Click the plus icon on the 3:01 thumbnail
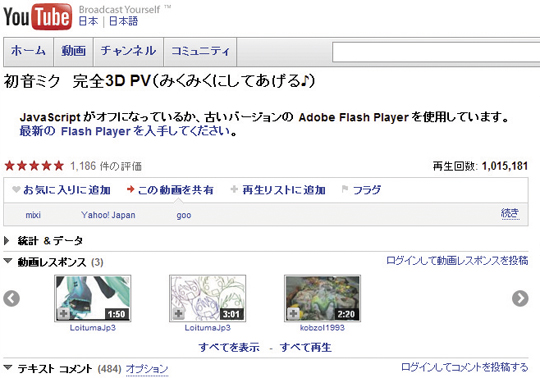Viewport: 540px width, 378px height. click(178, 314)
